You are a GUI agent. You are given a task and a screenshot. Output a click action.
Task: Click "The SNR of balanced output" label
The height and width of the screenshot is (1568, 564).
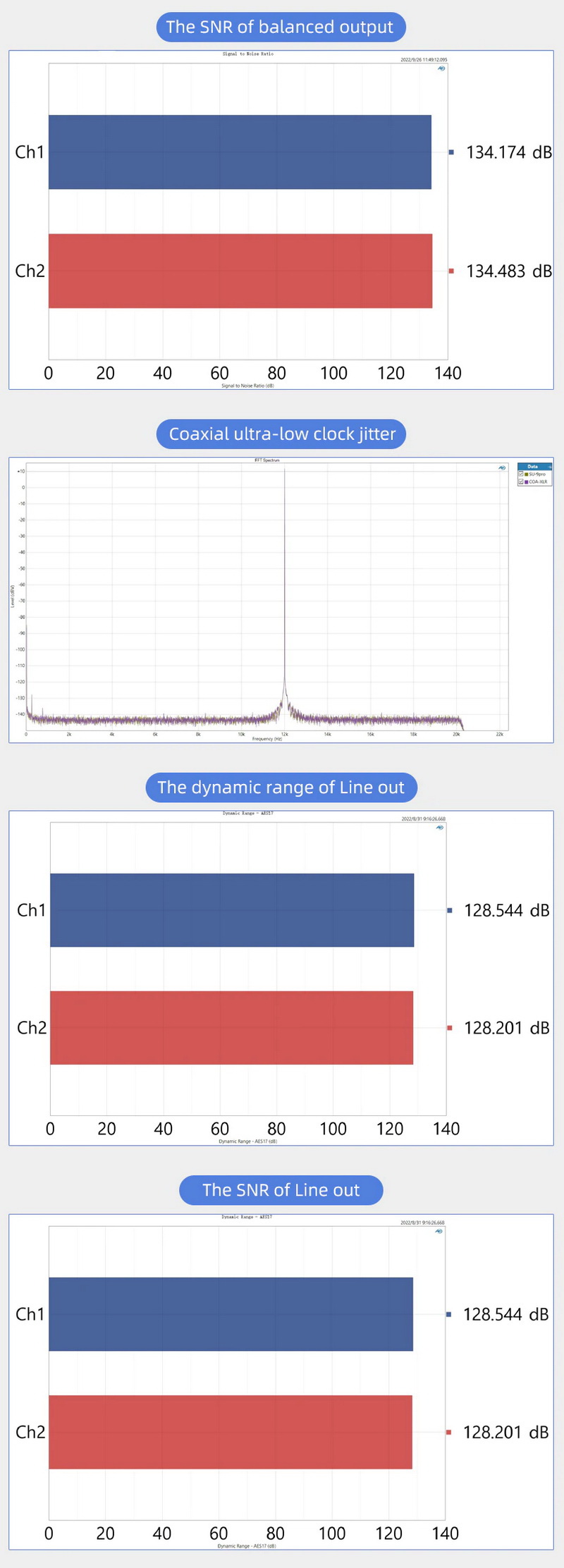click(x=280, y=27)
